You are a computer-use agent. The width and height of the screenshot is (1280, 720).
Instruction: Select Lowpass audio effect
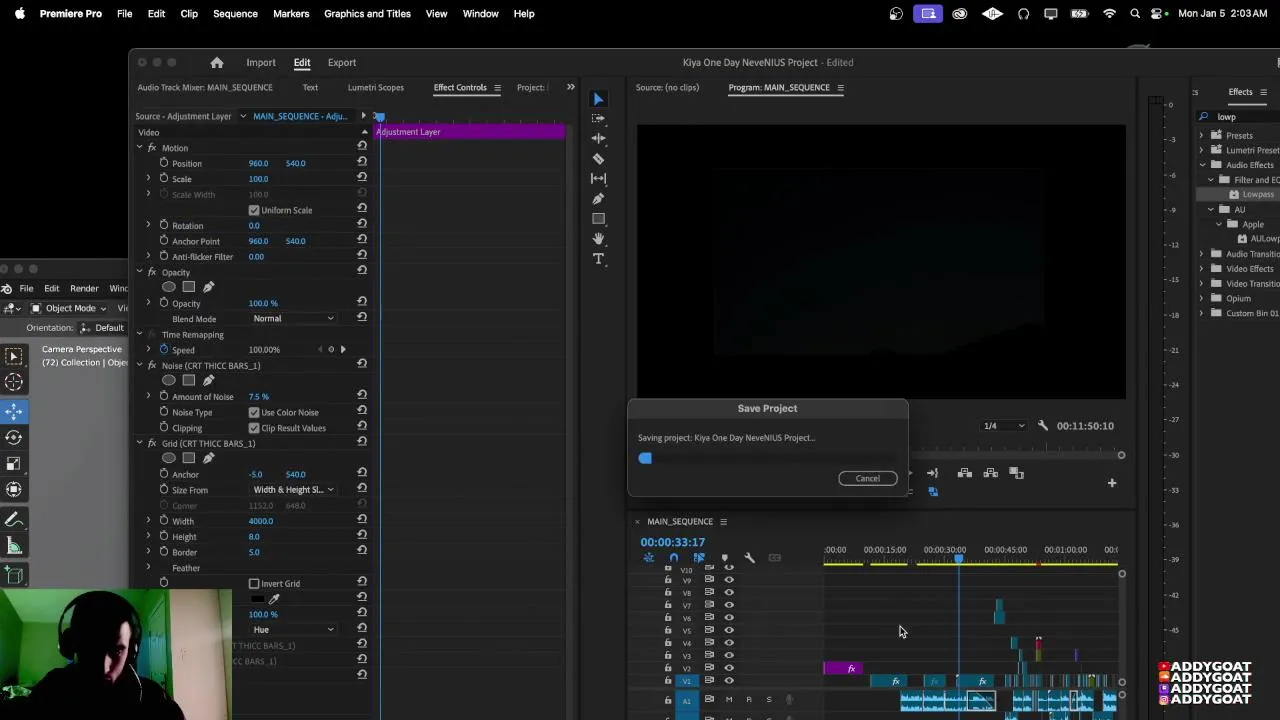point(1258,194)
